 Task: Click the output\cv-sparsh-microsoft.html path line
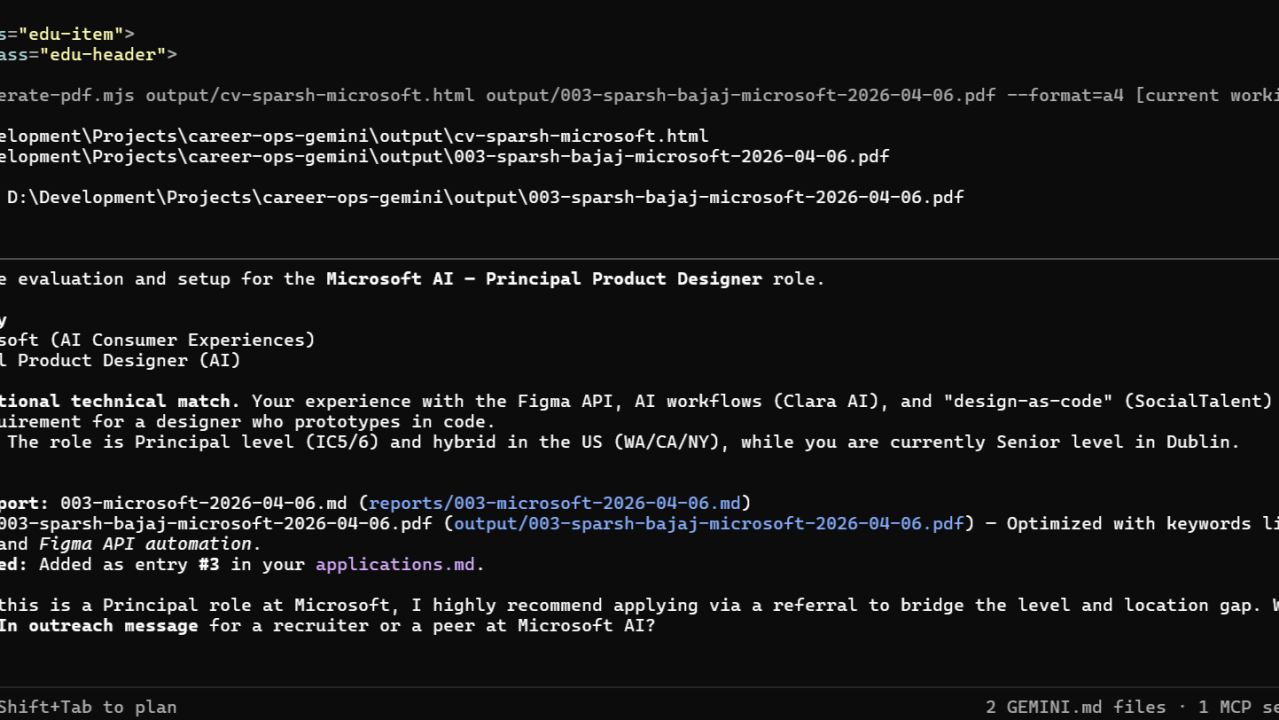[x=354, y=136]
